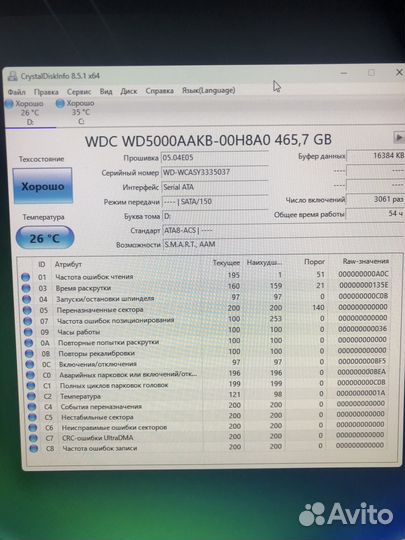Open the Язык(Language) menu
Viewport: 405px width, 540px height.
(x=209, y=91)
